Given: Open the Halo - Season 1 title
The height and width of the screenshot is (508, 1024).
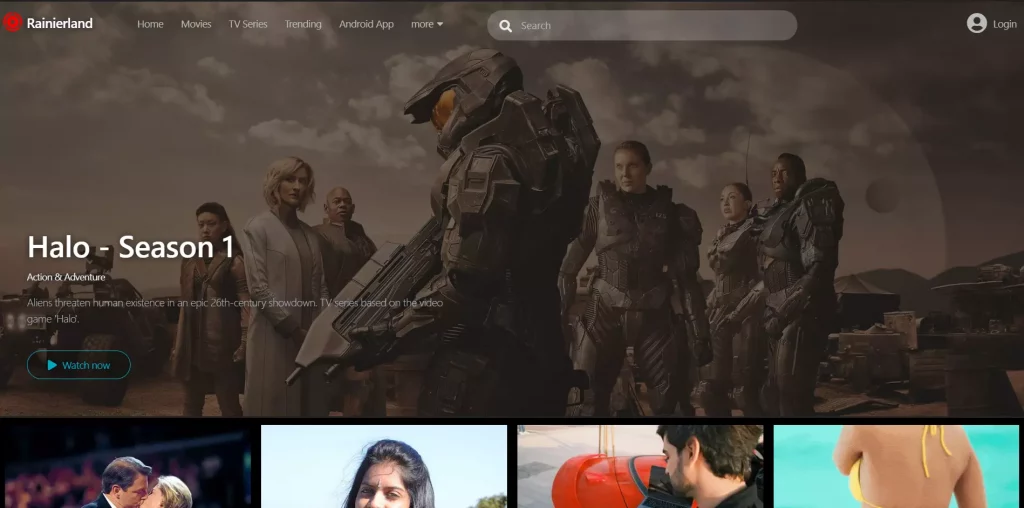Looking at the screenshot, I should (131, 247).
